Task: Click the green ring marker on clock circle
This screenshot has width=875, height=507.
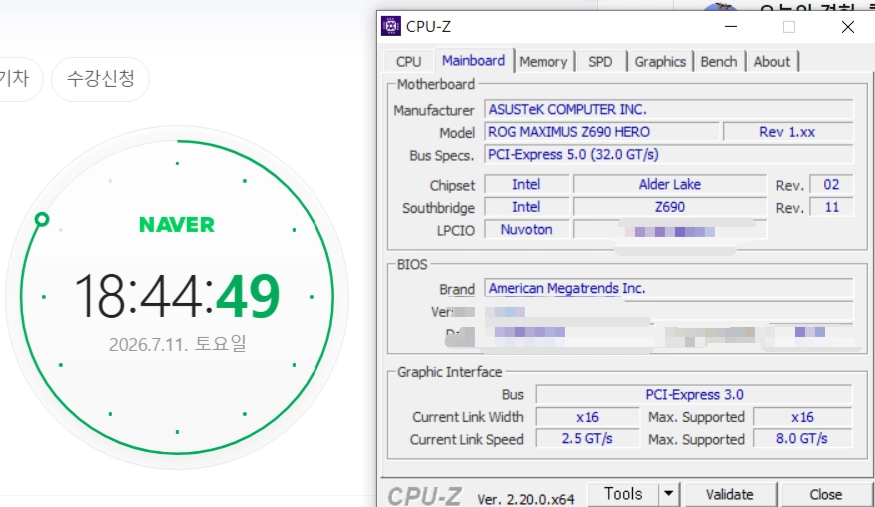Action: [42, 220]
